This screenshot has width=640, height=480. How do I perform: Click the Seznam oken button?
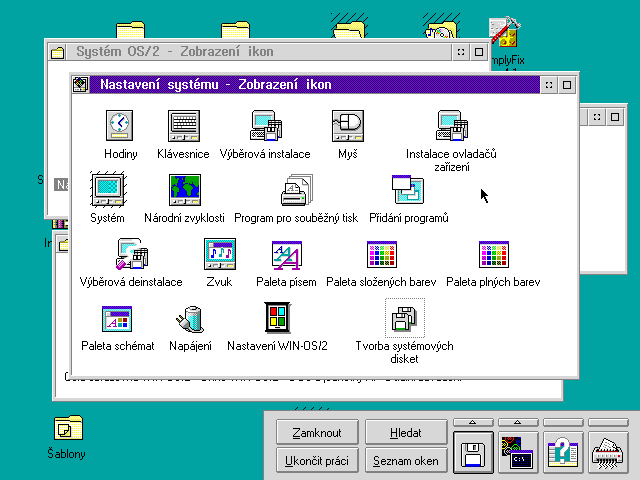coord(406,460)
